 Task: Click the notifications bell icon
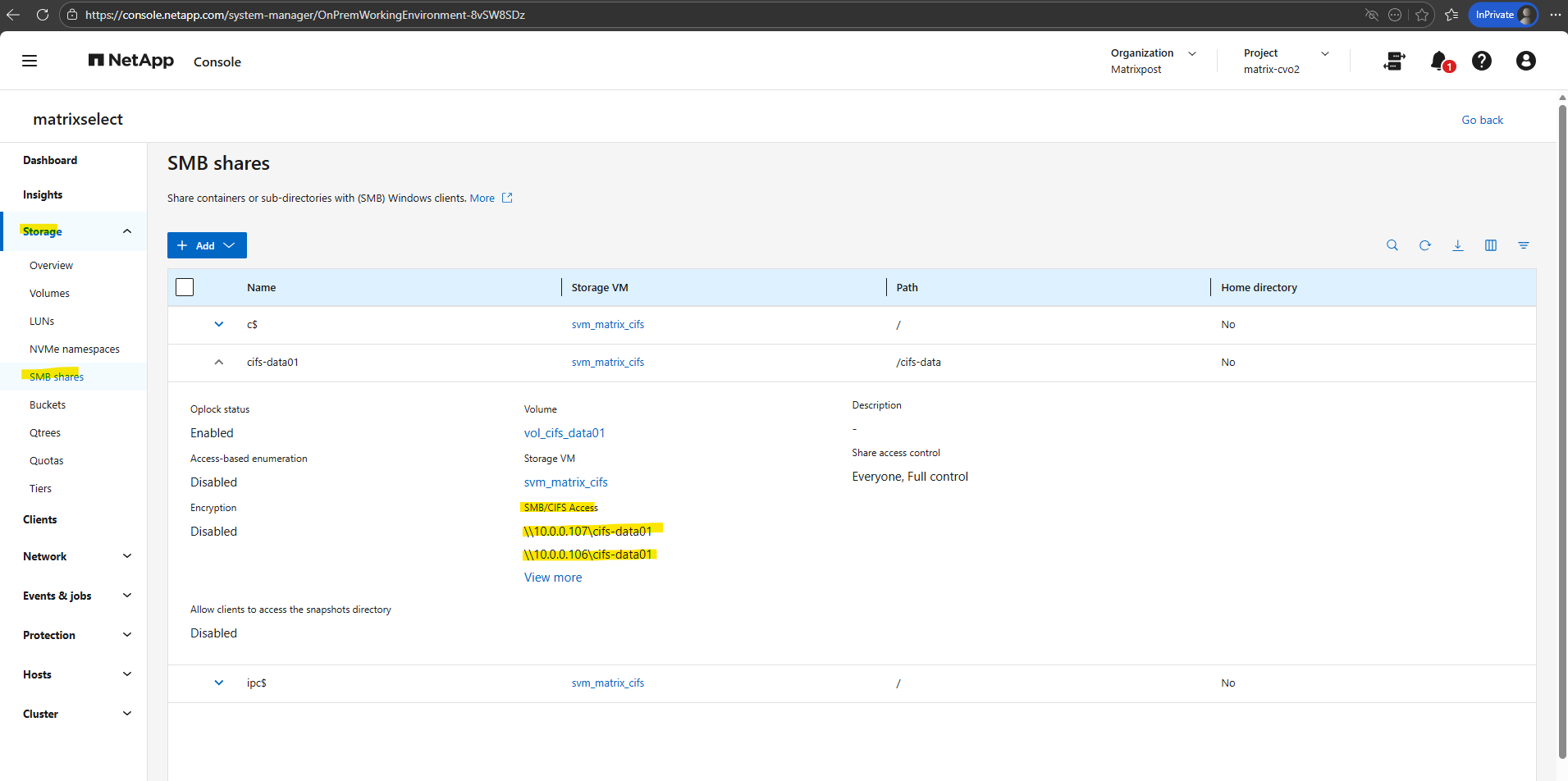[1438, 61]
